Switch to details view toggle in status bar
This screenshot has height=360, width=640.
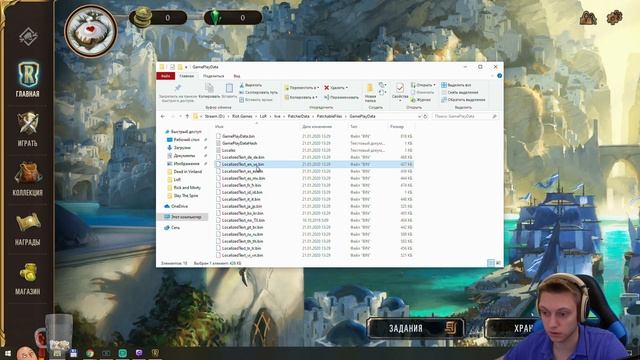pyautogui.click(x=491, y=263)
